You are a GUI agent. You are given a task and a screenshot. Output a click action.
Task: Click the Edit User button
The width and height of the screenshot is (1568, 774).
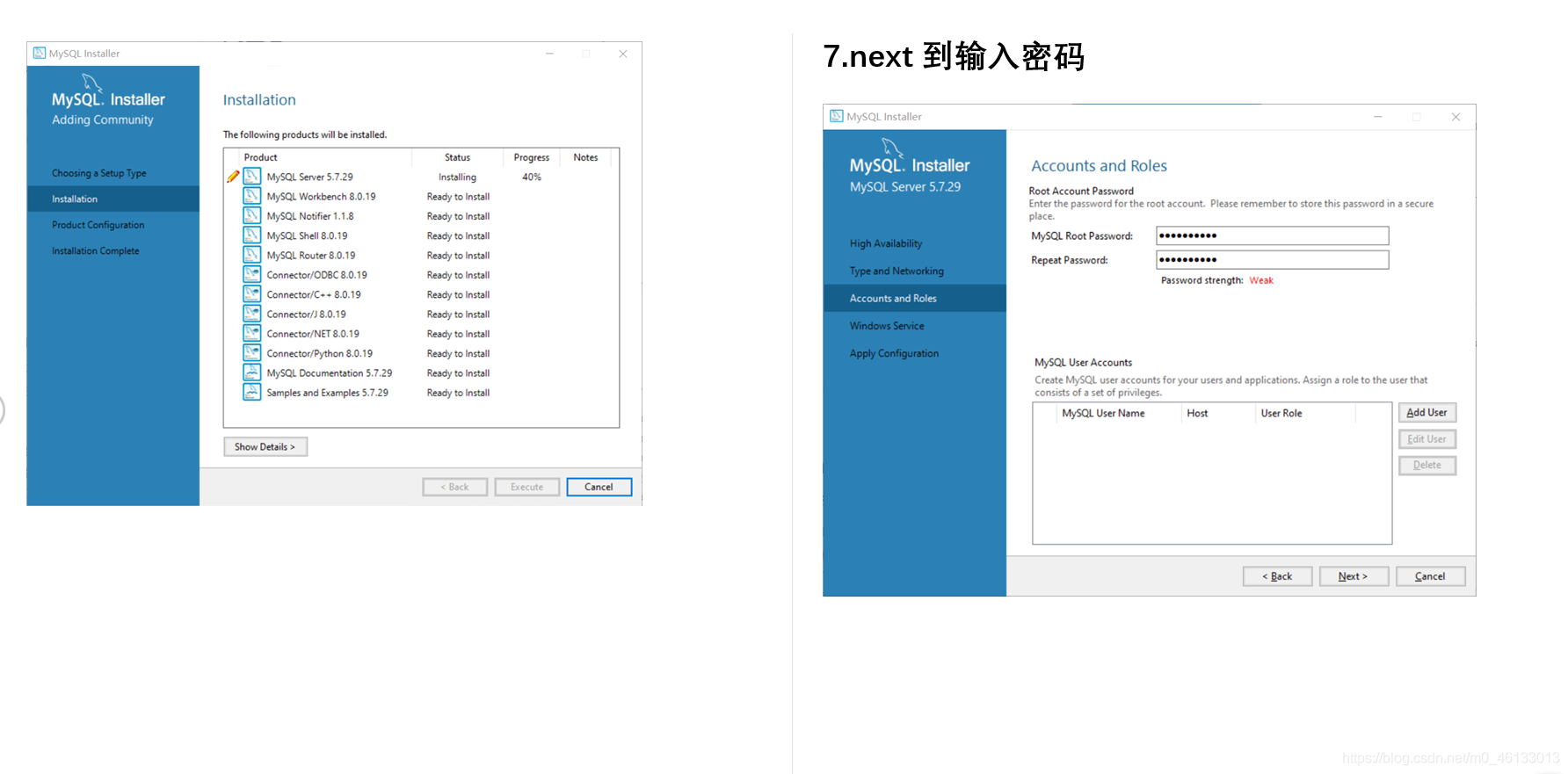1427,439
